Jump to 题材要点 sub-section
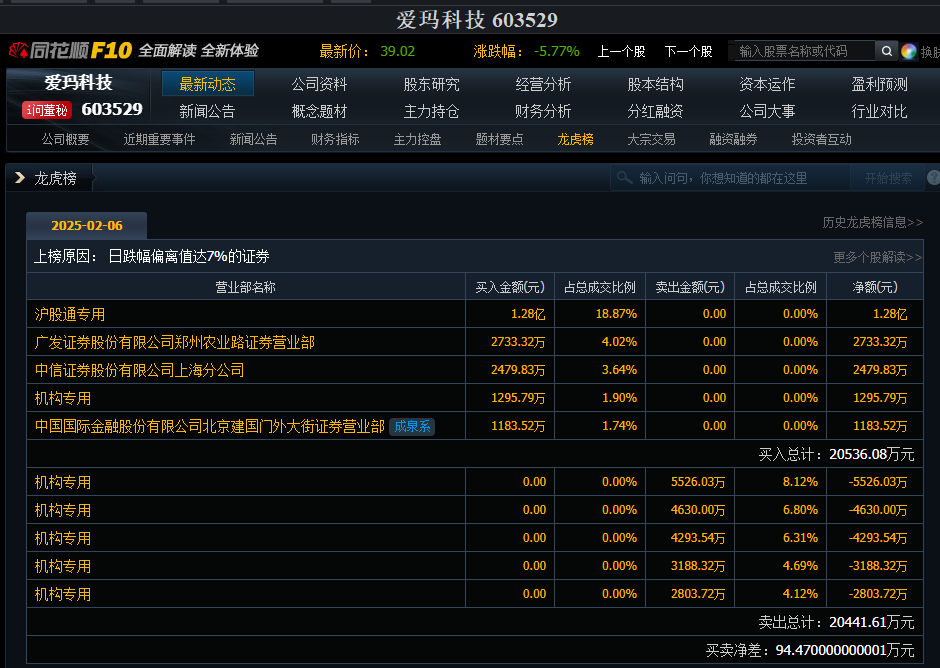The image size is (940, 668). click(499, 139)
